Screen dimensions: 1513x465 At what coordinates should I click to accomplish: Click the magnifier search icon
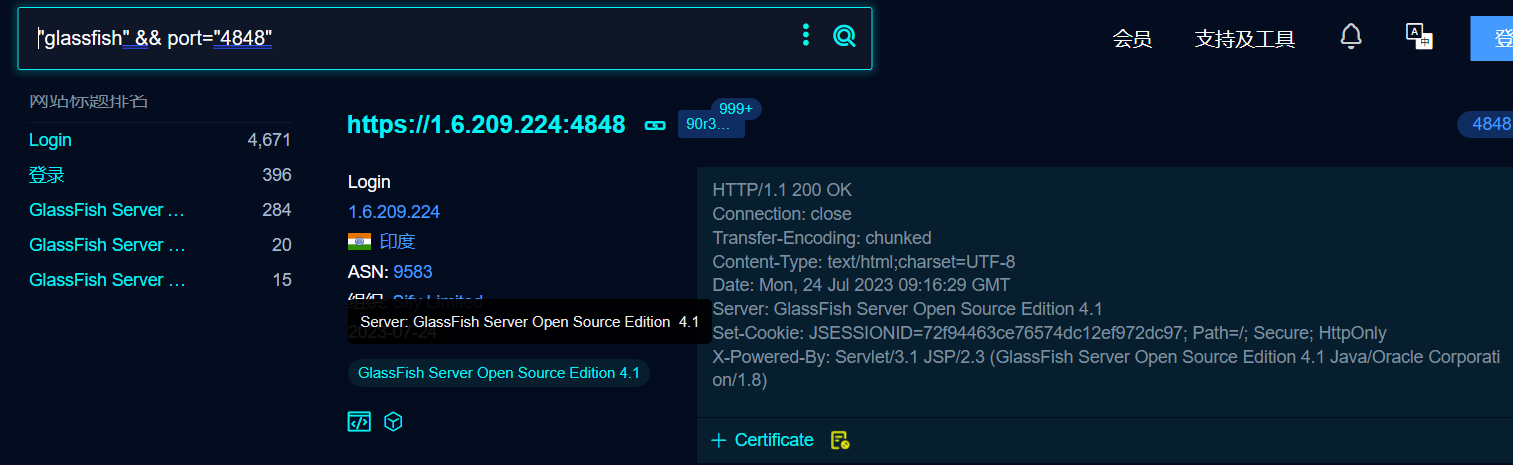click(844, 37)
